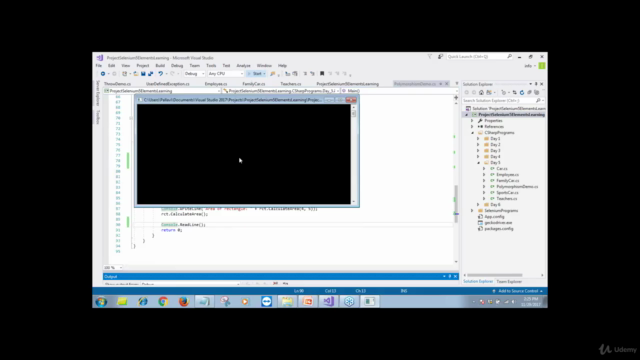Click the Refresh icon in Solution Explorer
The height and width of the screenshot is (360, 640).
point(522,93)
